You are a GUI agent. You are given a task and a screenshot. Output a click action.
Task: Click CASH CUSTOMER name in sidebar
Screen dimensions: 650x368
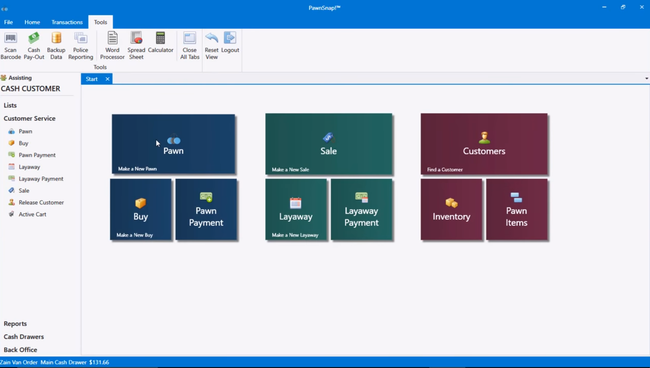31,88
